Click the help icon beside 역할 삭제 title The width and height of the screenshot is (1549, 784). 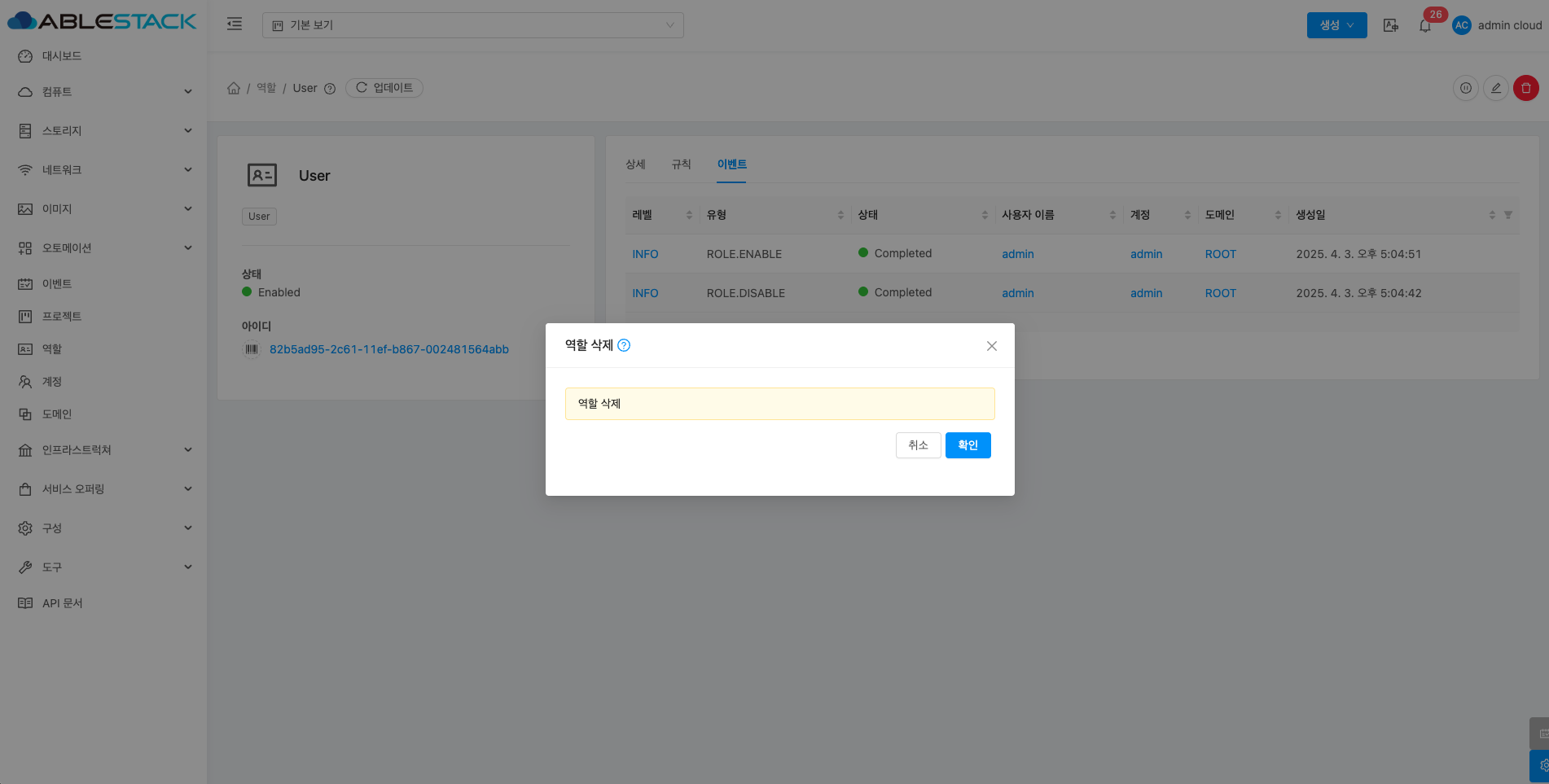(624, 345)
